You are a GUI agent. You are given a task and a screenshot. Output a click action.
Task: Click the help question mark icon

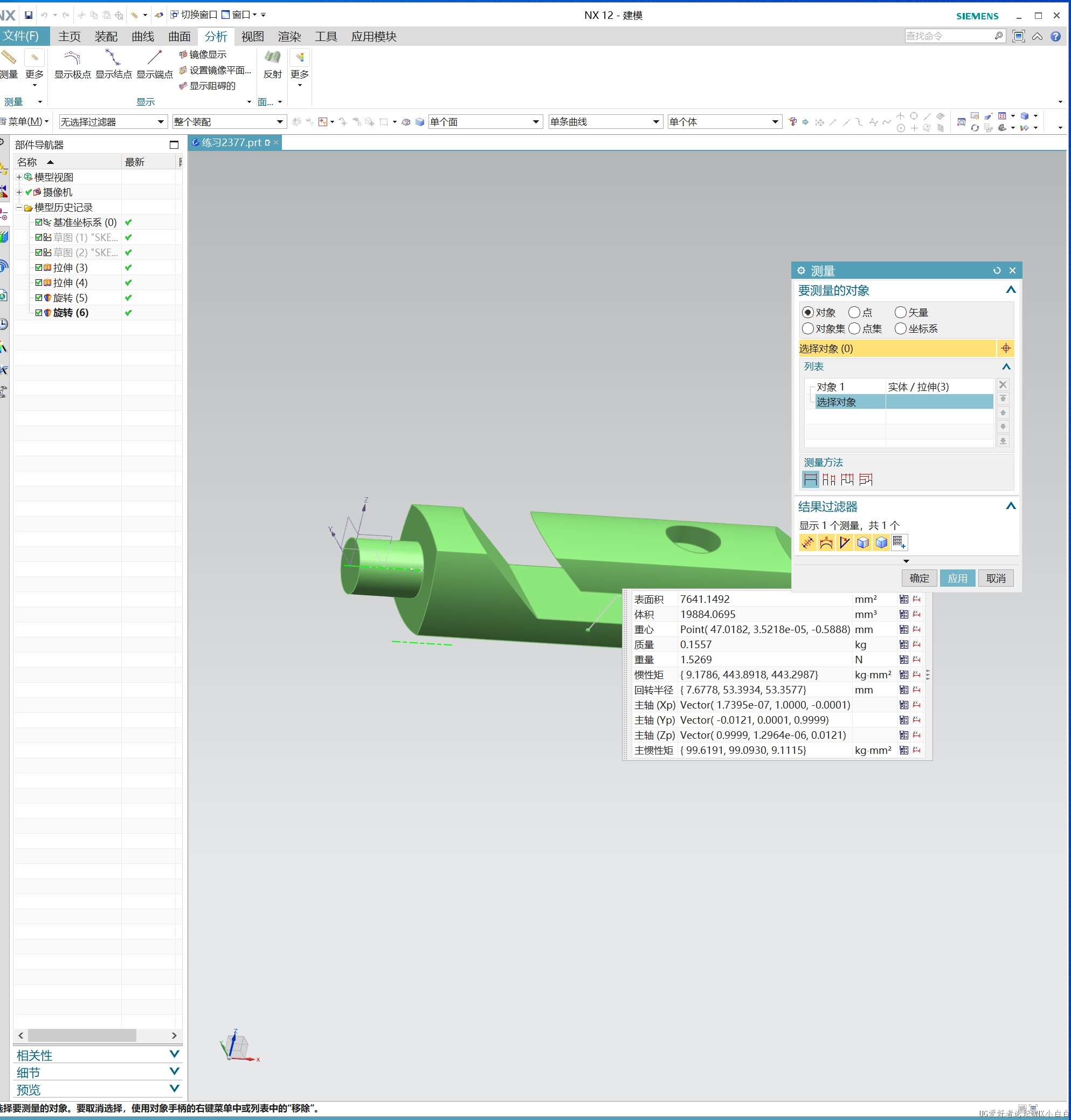pyautogui.click(x=1055, y=37)
